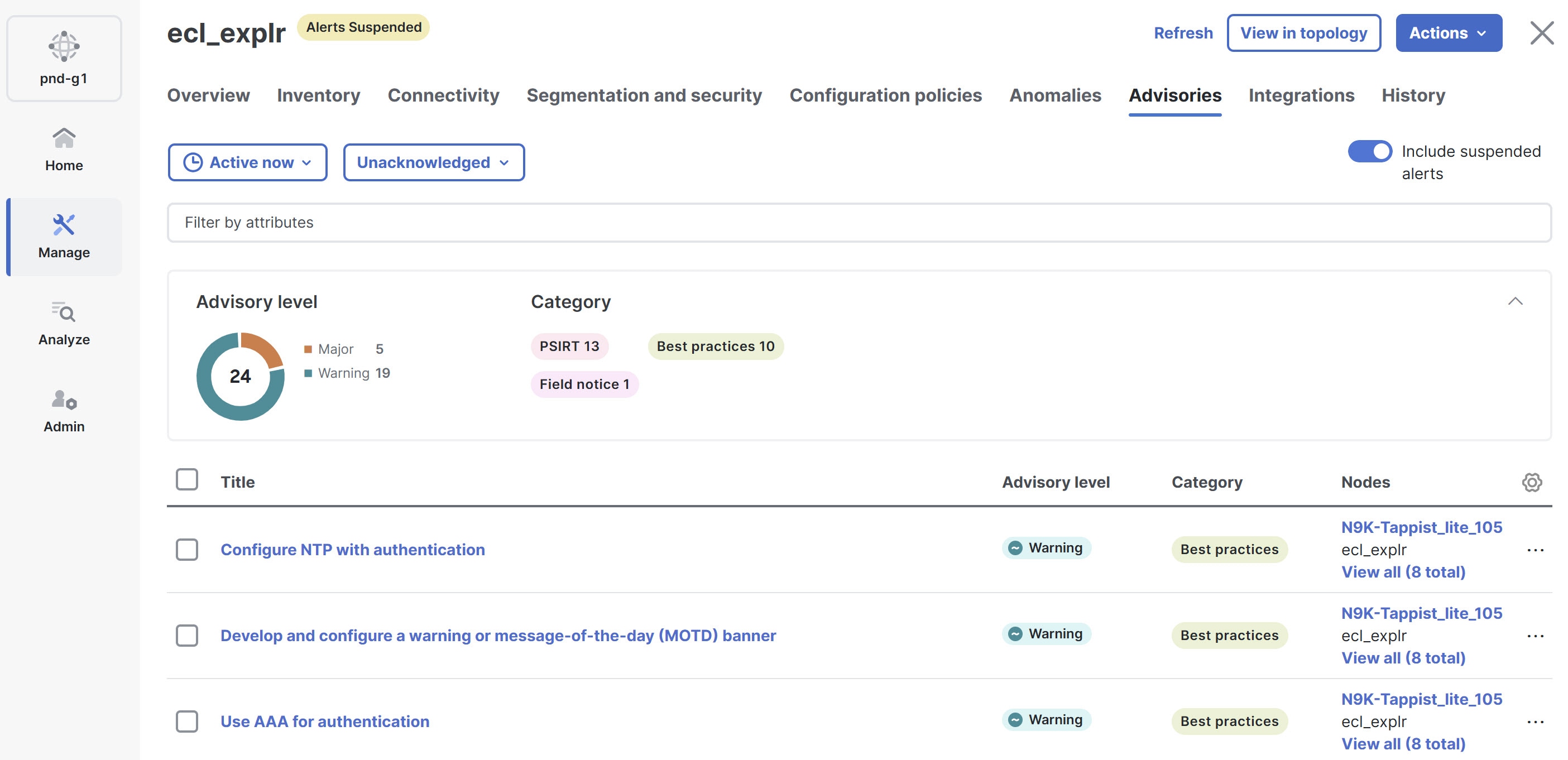
Task: Open table column settings gear
Action: pos(1532,482)
